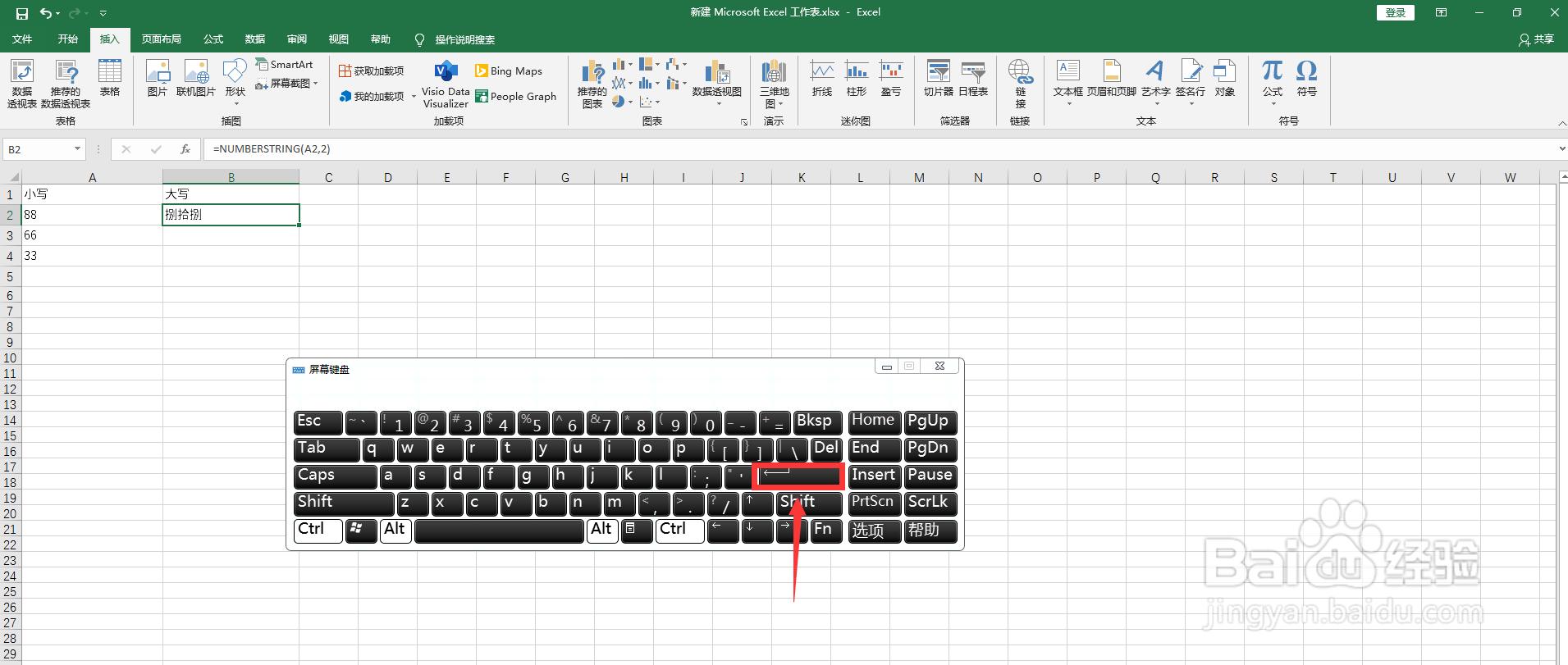Viewport: 1568px width, 665px height.
Task: Insert a Symbol (符号)
Action: click(x=1307, y=79)
